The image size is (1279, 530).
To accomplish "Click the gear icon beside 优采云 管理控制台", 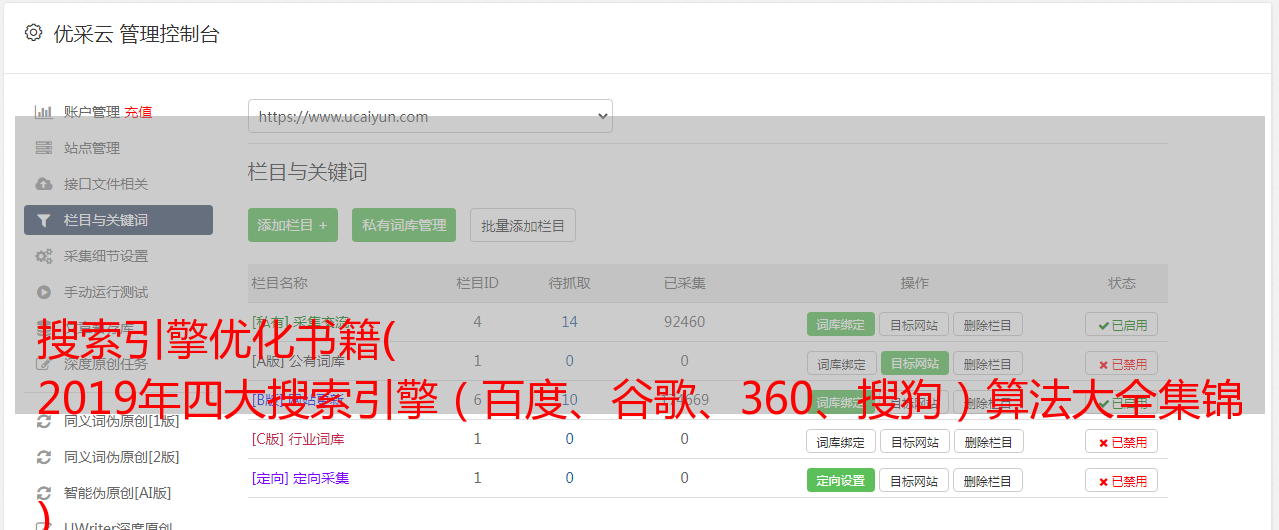I will 33,33.
